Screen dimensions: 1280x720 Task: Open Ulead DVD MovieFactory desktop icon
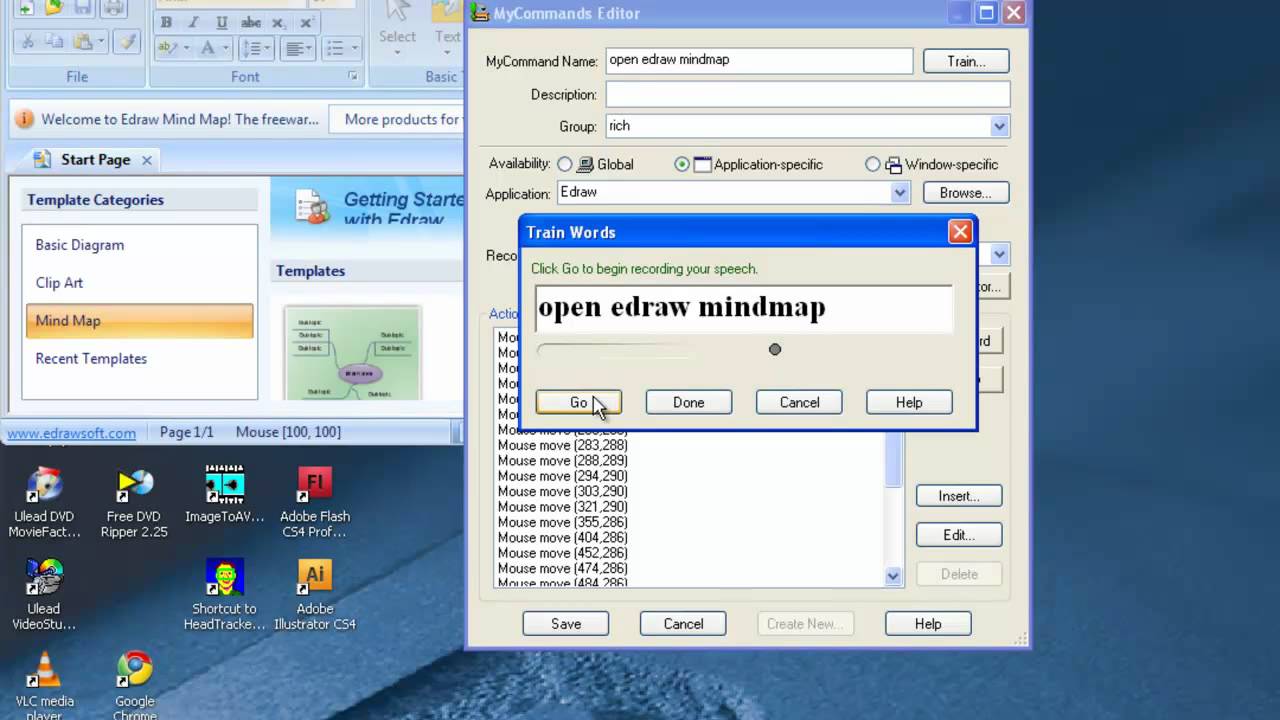pyautogui.click(x=44, y=502)
